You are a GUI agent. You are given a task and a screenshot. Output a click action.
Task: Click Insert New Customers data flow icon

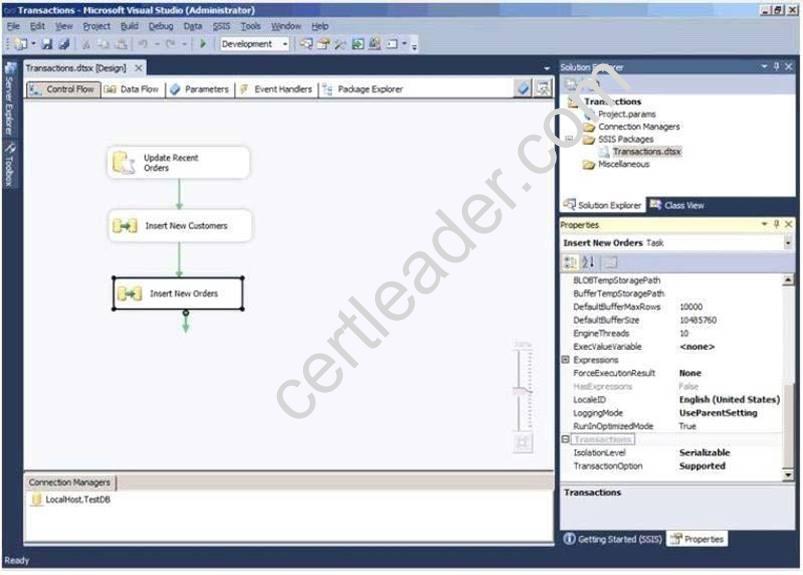point(125,226)
